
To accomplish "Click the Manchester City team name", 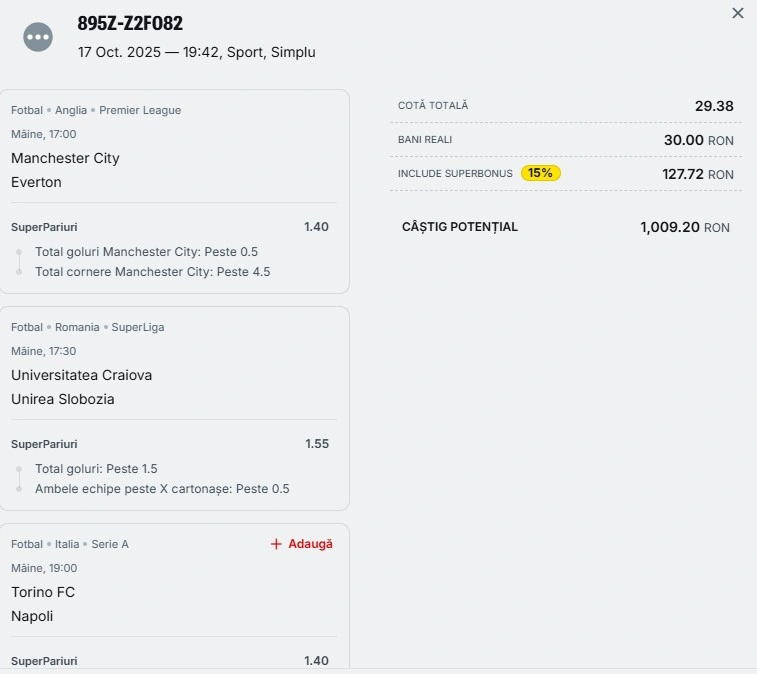I will pos(65,158).
